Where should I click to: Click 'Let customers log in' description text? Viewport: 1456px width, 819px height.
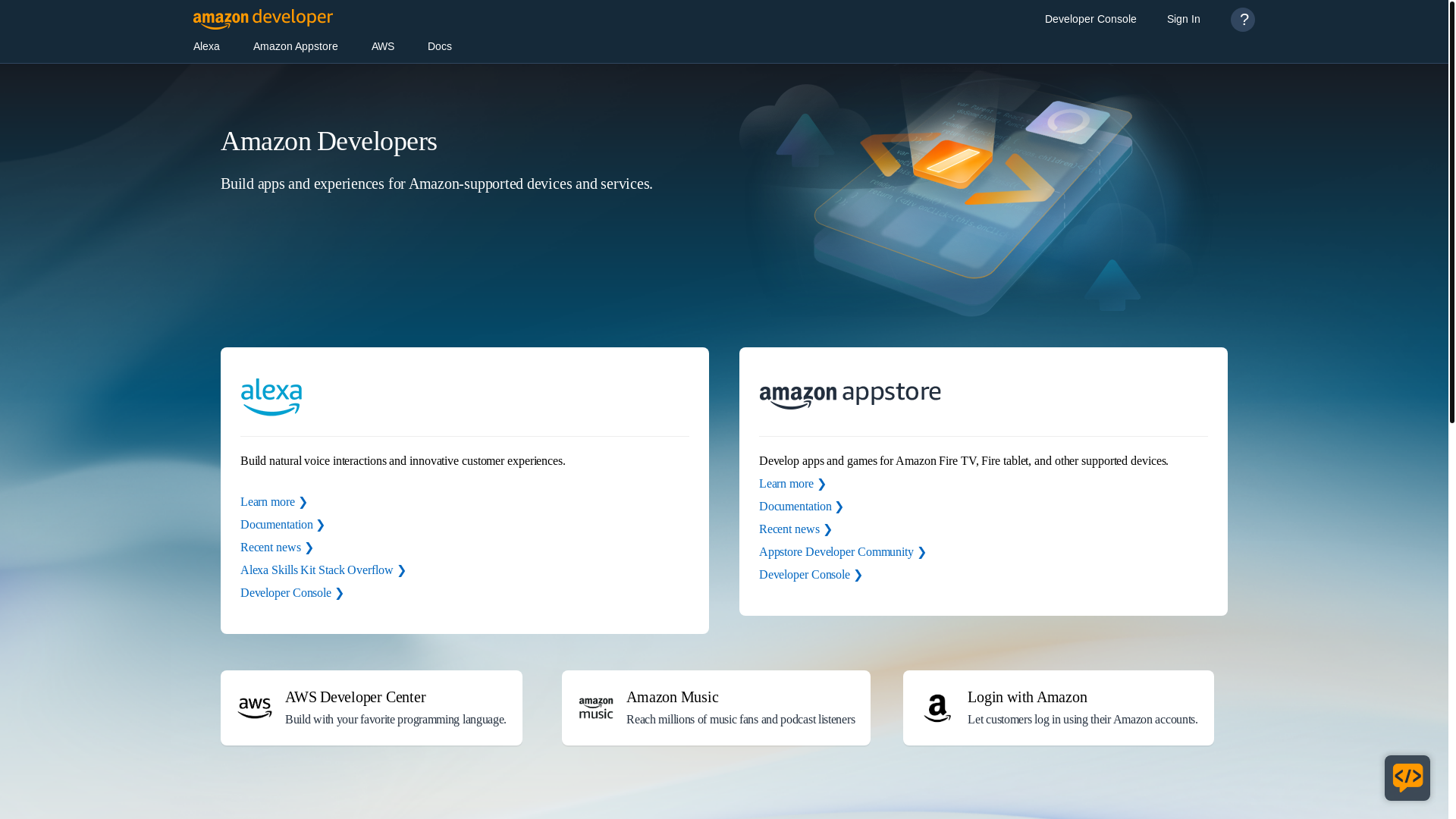(x=1082, y=720)
